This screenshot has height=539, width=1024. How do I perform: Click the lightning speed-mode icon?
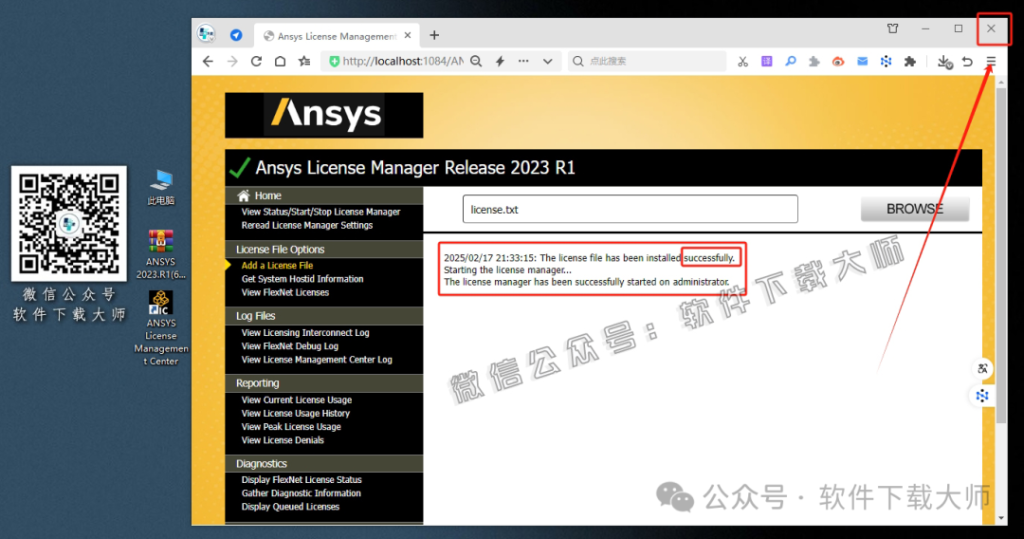[x=500, y=61]
